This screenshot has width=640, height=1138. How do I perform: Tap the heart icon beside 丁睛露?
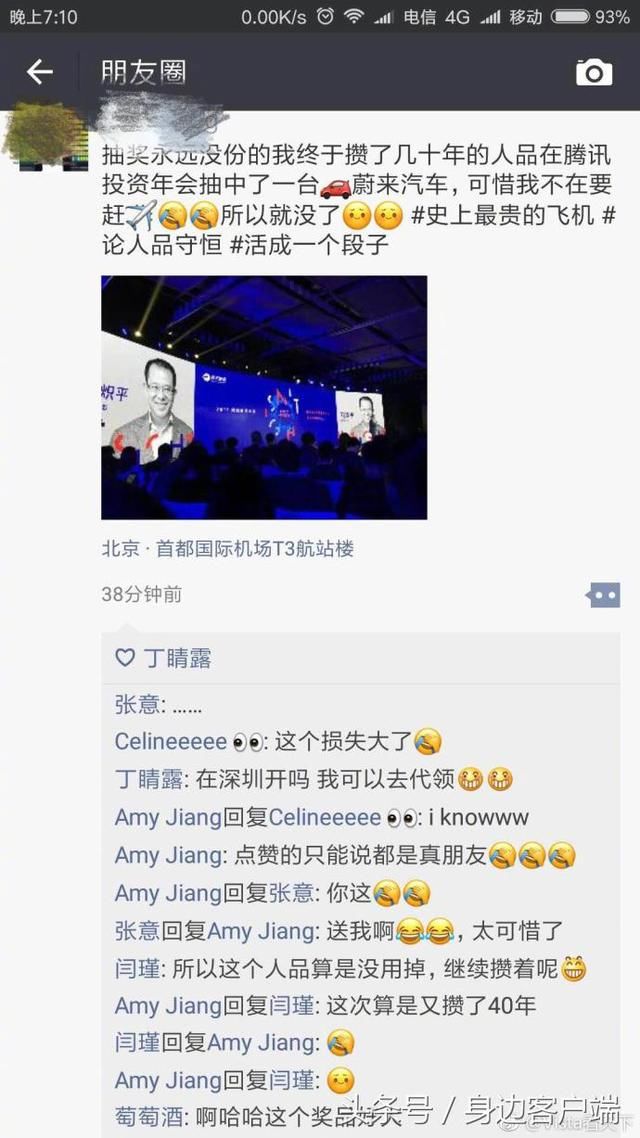point(125,658)
